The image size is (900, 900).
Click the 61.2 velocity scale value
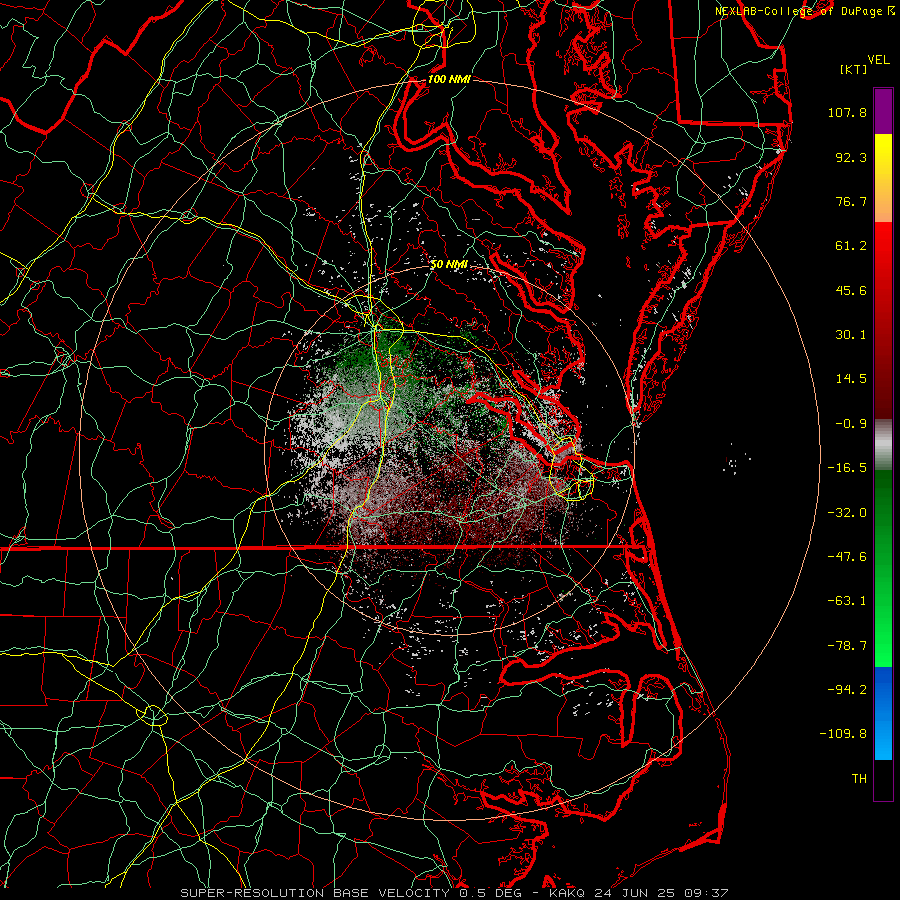pos(851,246)
